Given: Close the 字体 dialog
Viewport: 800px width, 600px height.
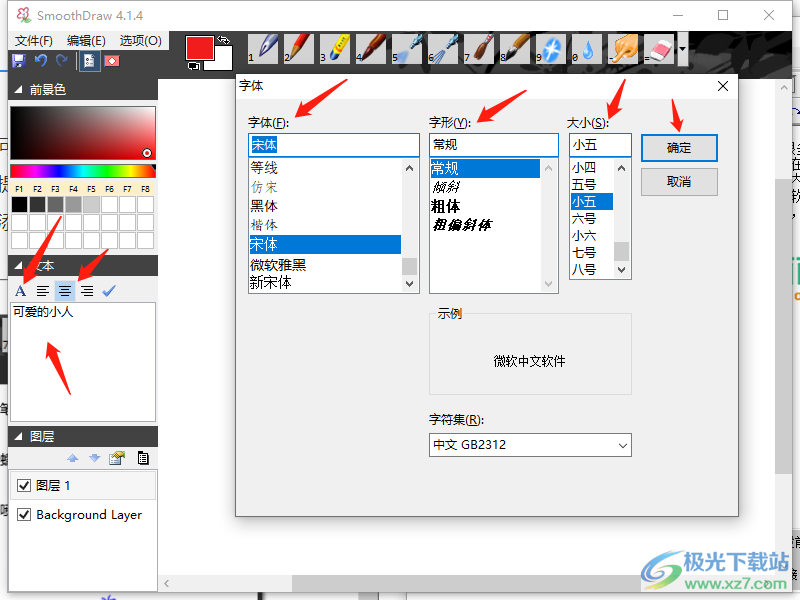Looking at the screenshot, I should click(723, 86).
